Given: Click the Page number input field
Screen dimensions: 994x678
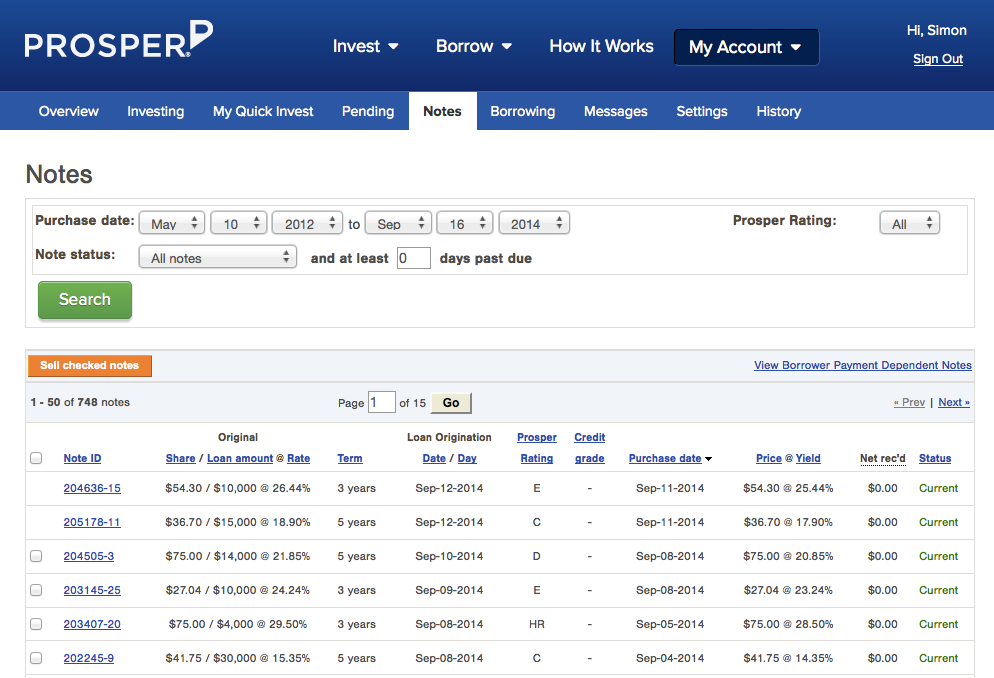Looking at the screenshot, I should click(x=382, y=402).
